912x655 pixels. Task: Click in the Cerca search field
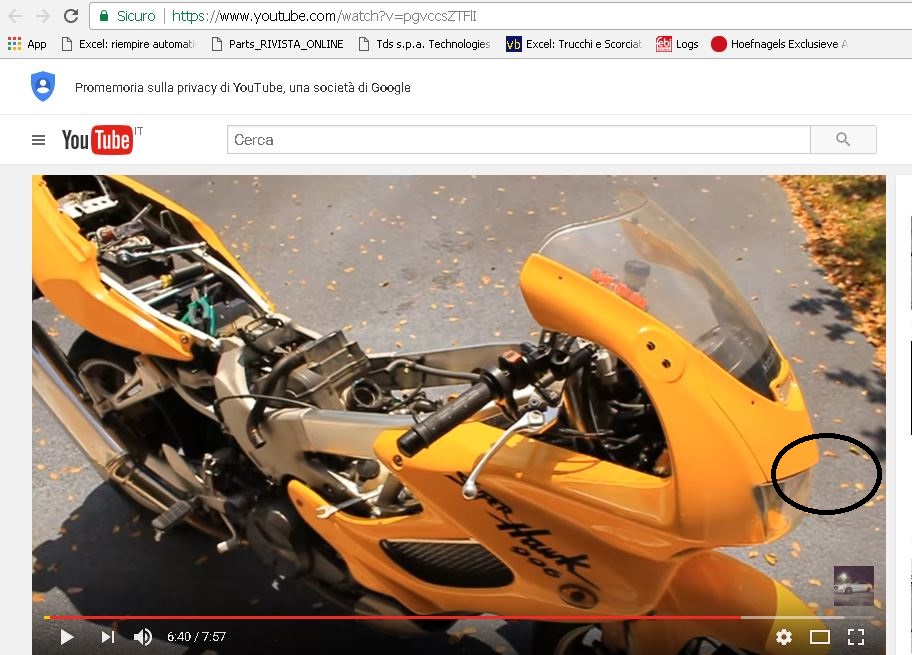[518, 140]
